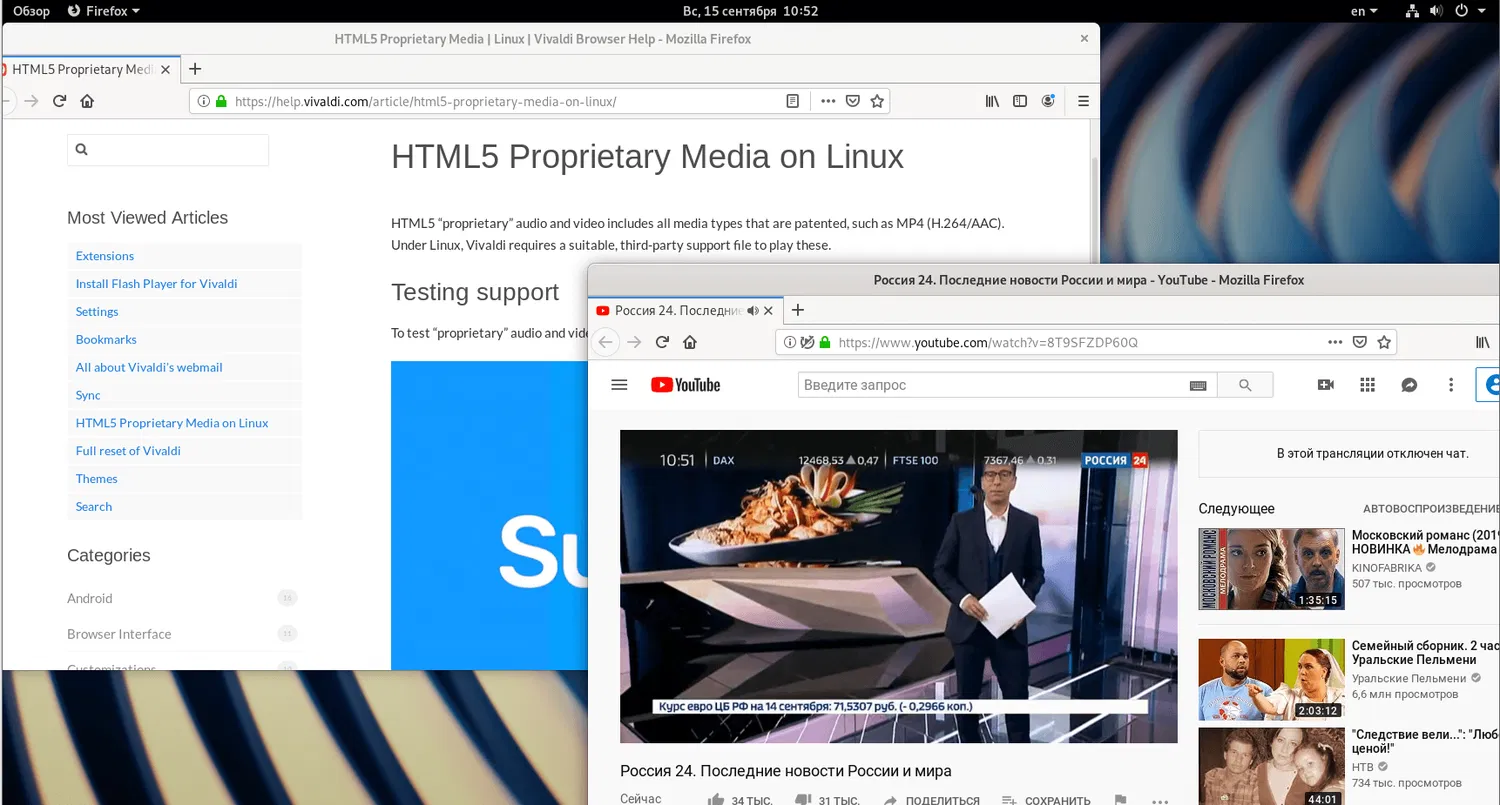The height and width of the screenshot is (805, 1500).
Task: Click the back arrow in the YouTube window
Action: pyautogui.click(x=605, y=342)
